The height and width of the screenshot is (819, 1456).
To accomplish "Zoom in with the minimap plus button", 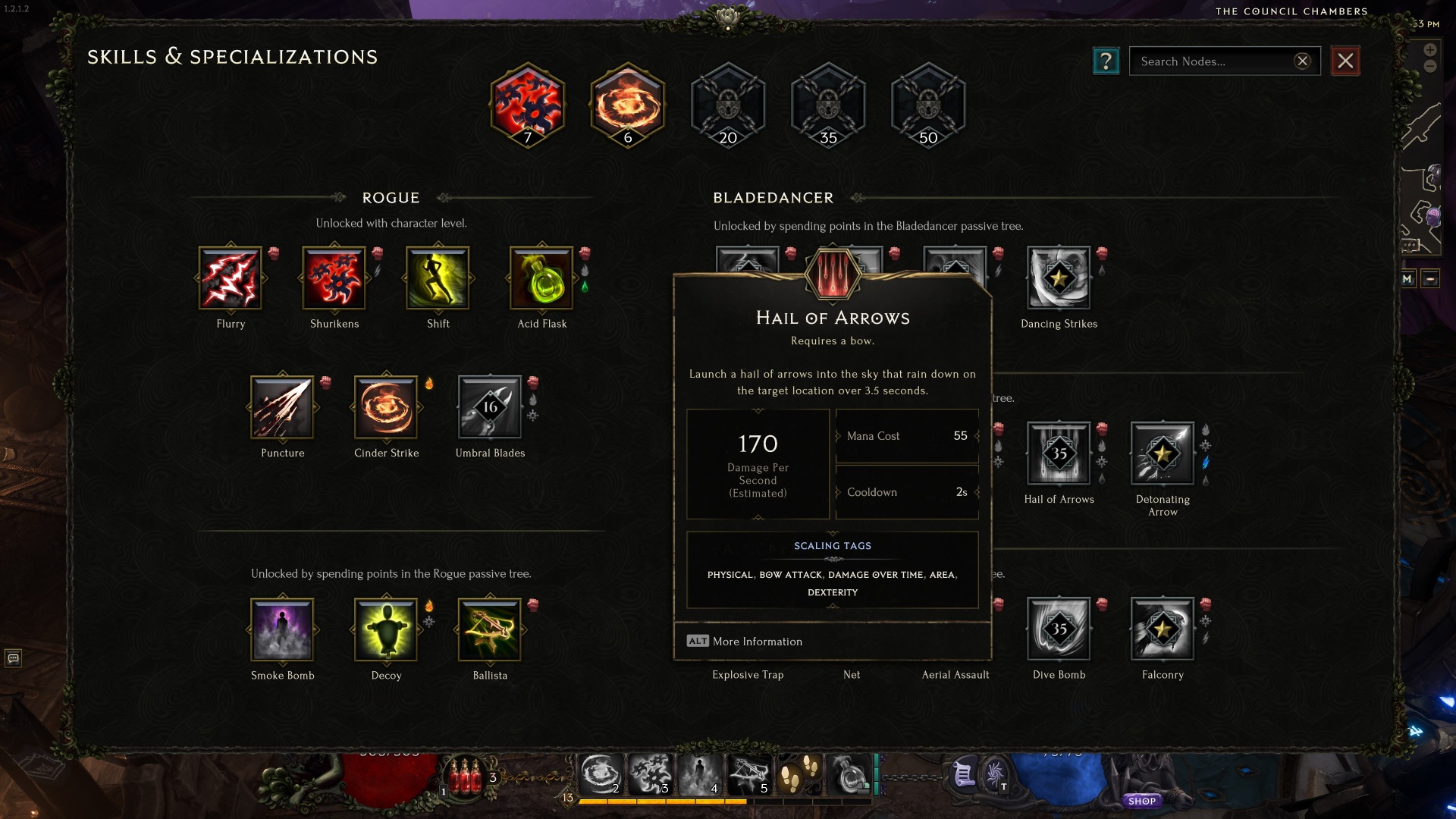I will pyautogui.click(x=1430, y=50).
